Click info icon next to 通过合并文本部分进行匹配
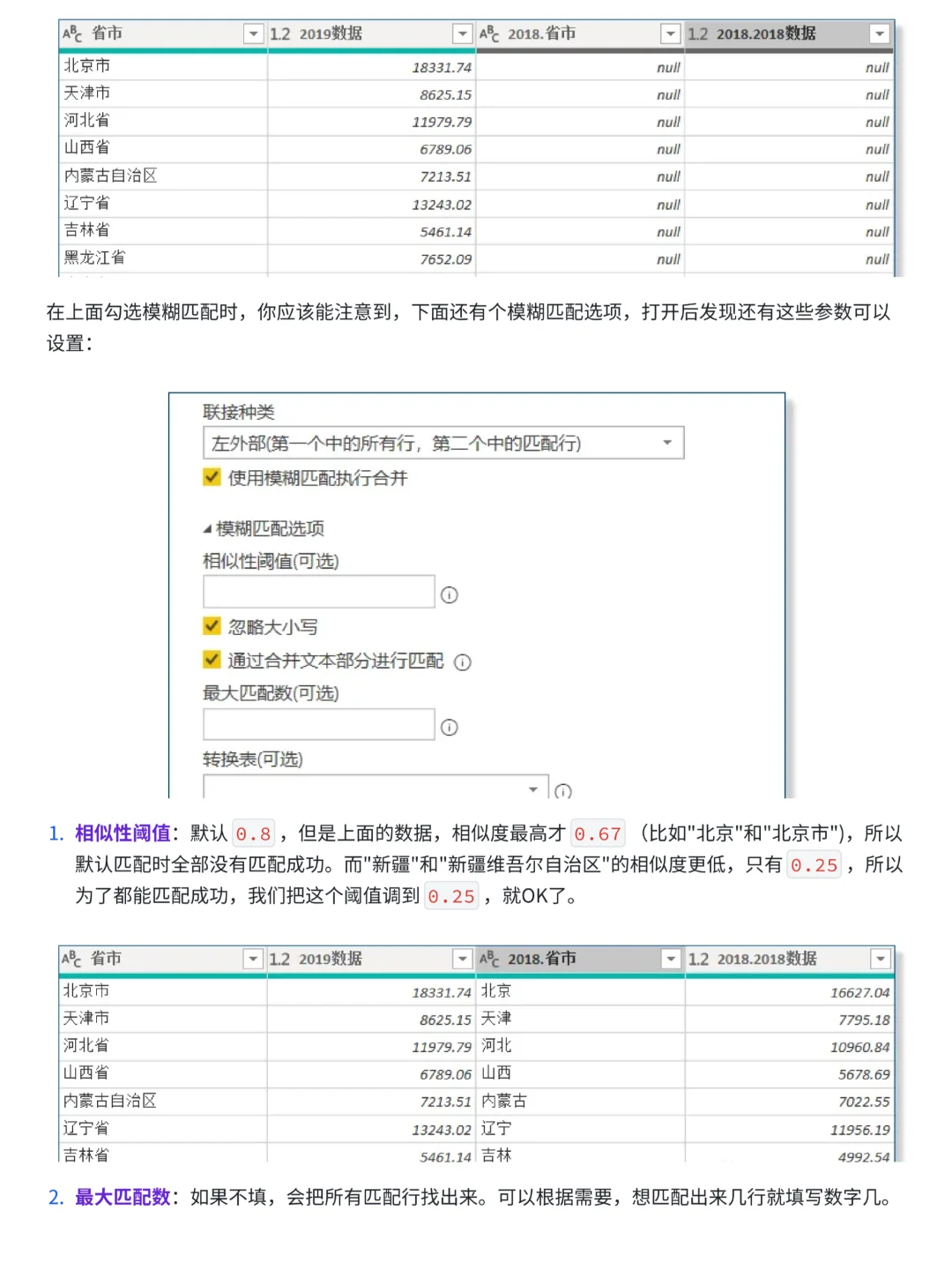The height and width of the screenshot is (1270, 952). pyautogui.click(x=463, y=662)
